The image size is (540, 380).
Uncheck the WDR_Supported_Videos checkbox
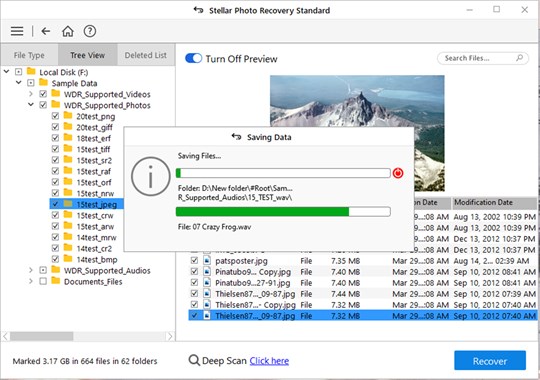click(x=43, y=94)
